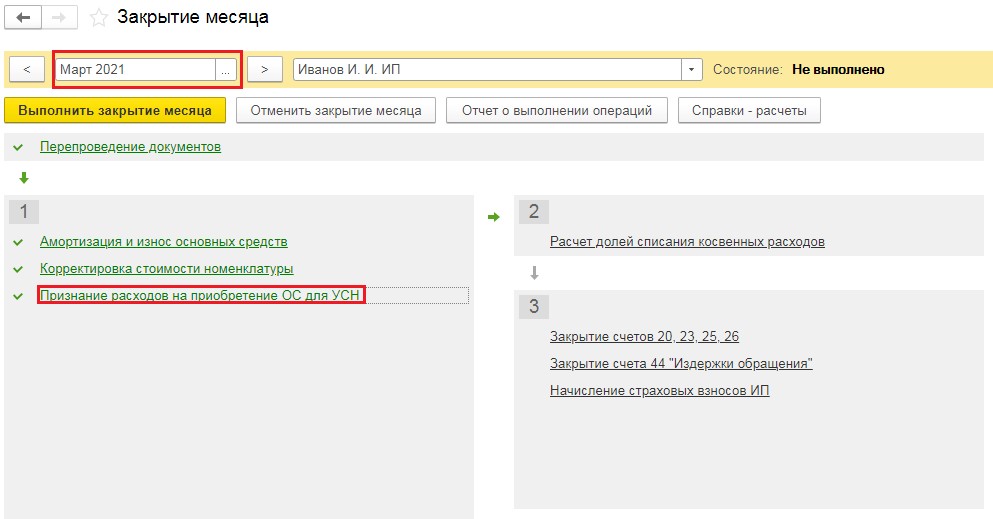Open Амортизация и износ основных средств

[163, 242]
